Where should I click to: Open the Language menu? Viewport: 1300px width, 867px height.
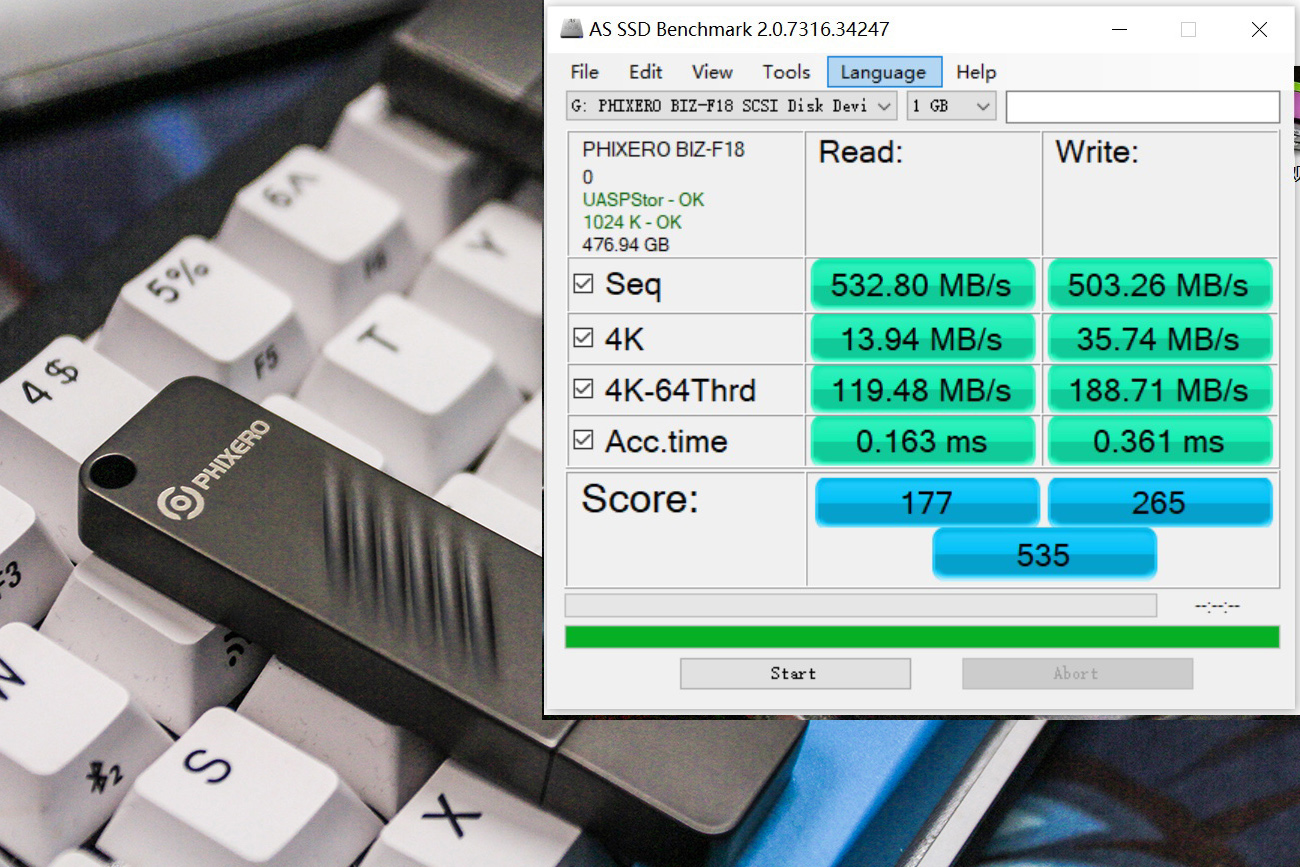(x=884, y=72)
